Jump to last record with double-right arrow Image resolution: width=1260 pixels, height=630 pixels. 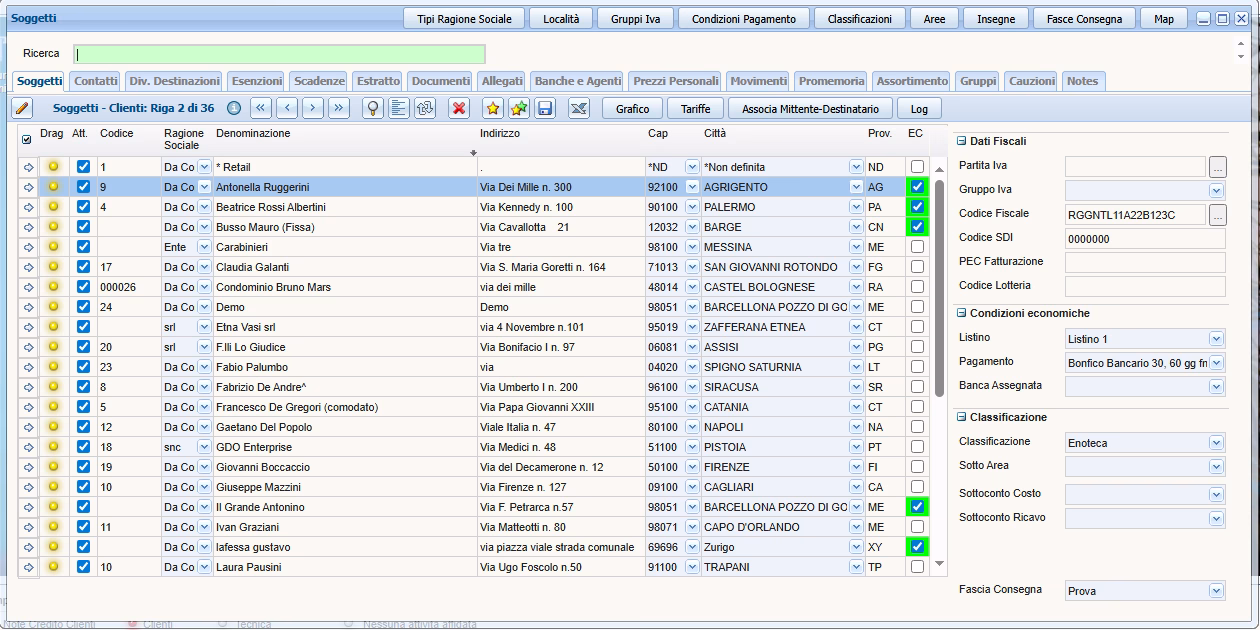click(339, 108)
